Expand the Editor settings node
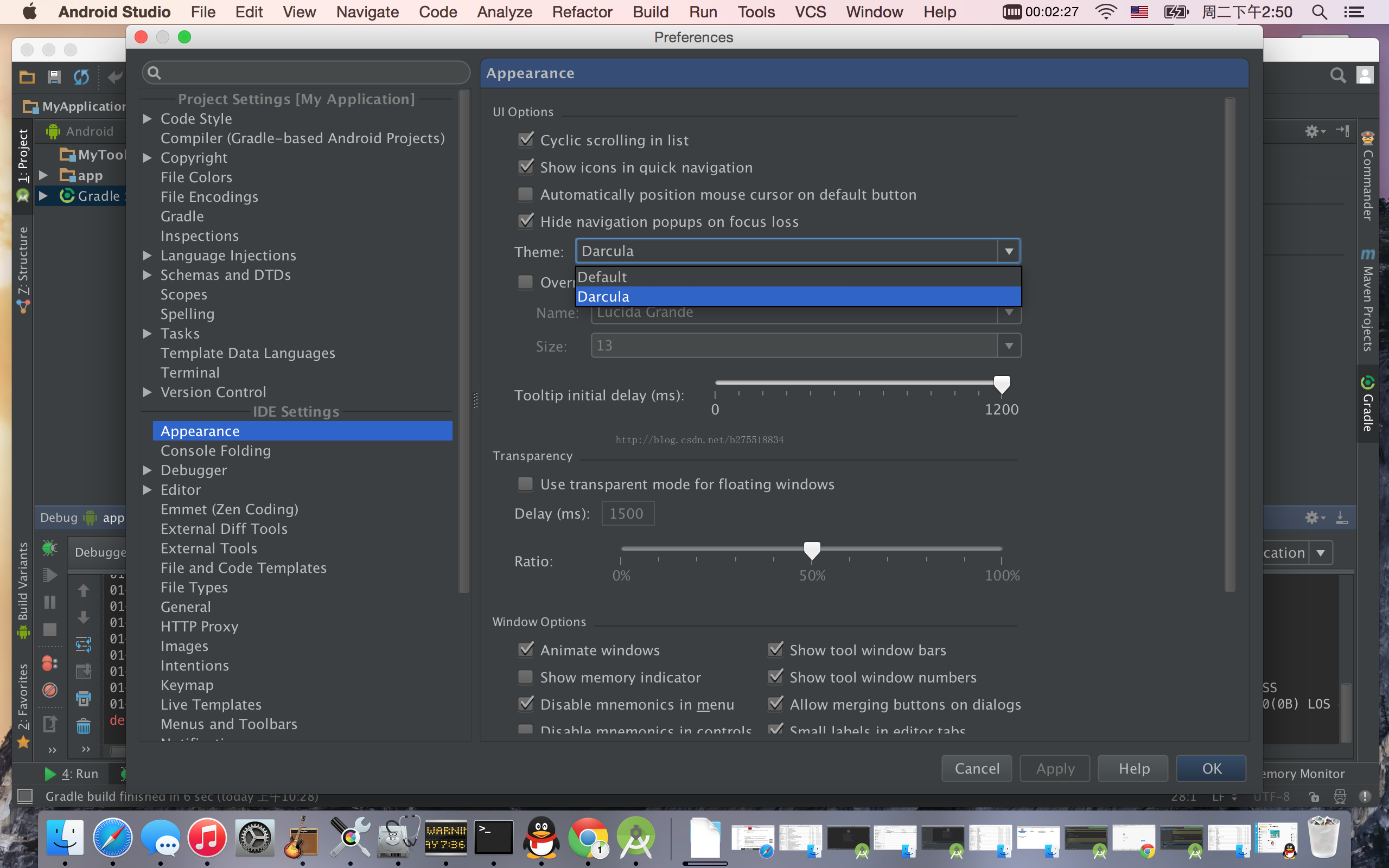The image size is (1389, 868). coord(148,490)
